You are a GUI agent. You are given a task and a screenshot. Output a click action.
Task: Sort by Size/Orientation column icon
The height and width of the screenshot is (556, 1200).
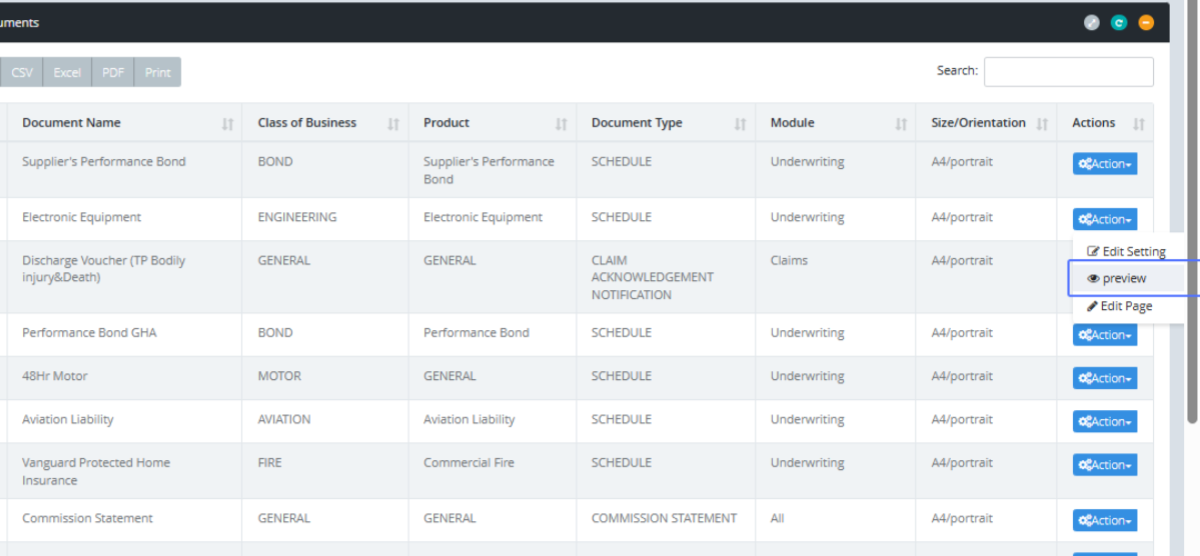(1042, 124)
